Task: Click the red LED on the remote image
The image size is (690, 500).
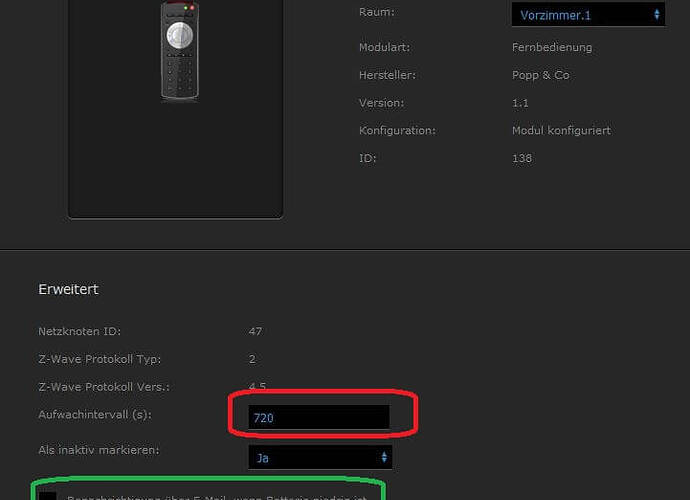Action: point(192,7)
